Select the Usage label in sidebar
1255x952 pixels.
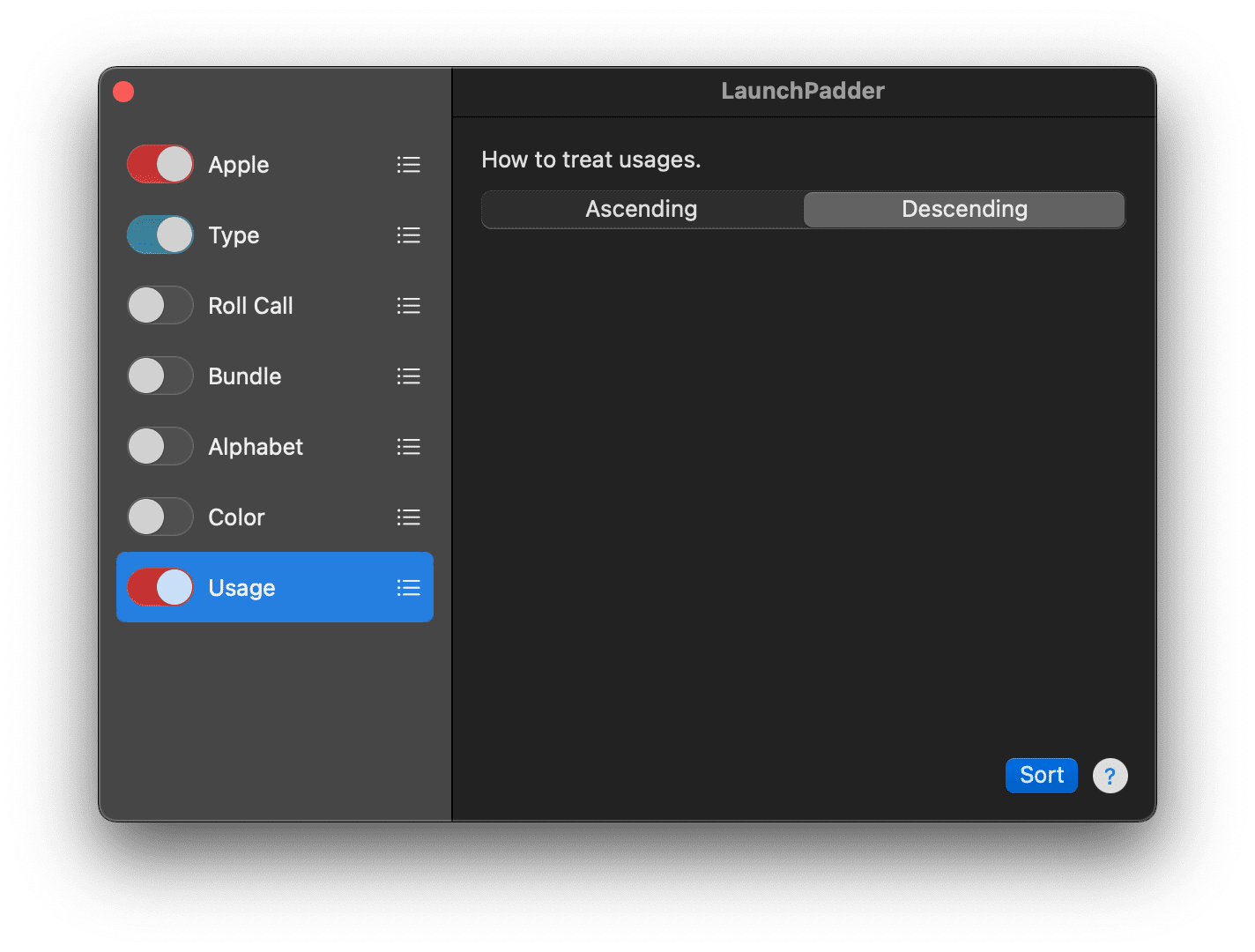tap(241, 588)
